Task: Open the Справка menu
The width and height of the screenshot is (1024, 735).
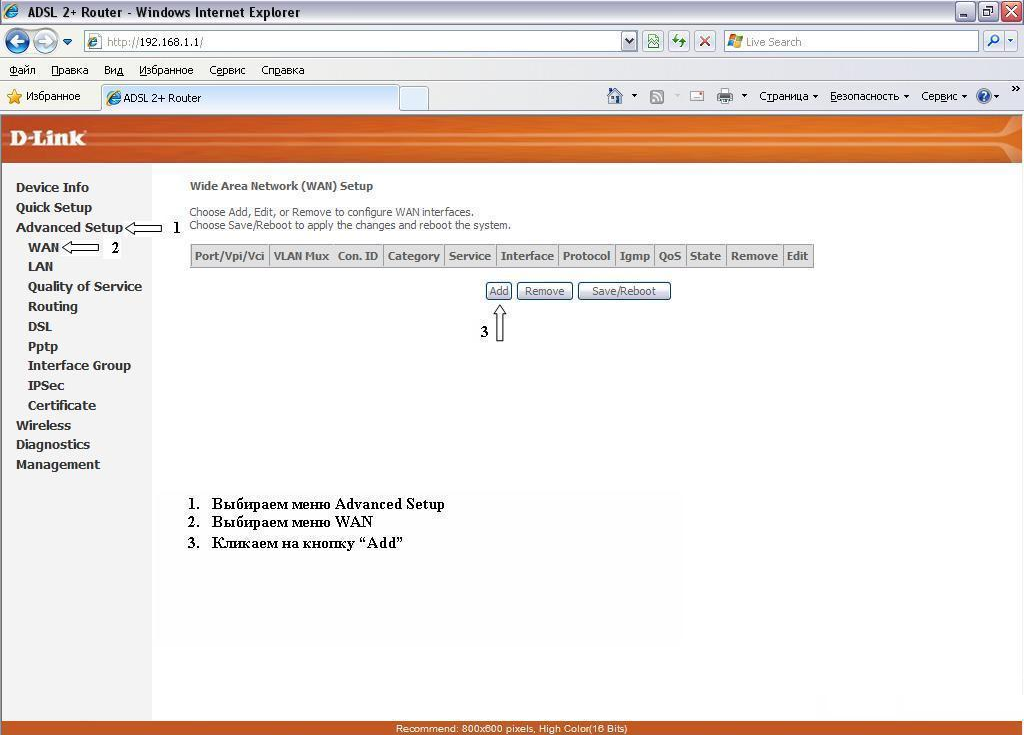Action: (283, 70)
